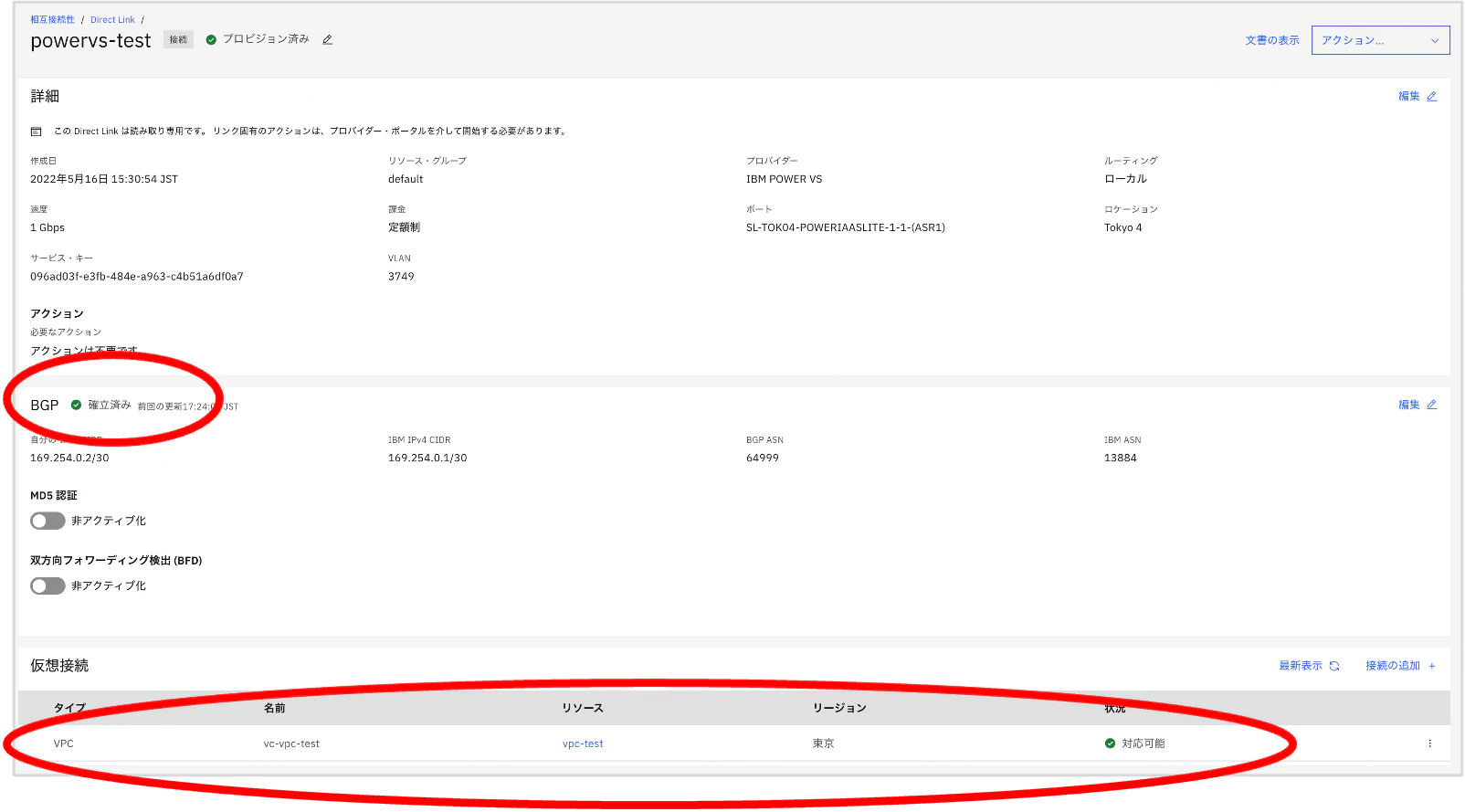Click the creation date 2022年5月16日 15:30:54 JST
The width and height of the screenshot is (1465, 812).
[x=104, y=179]
